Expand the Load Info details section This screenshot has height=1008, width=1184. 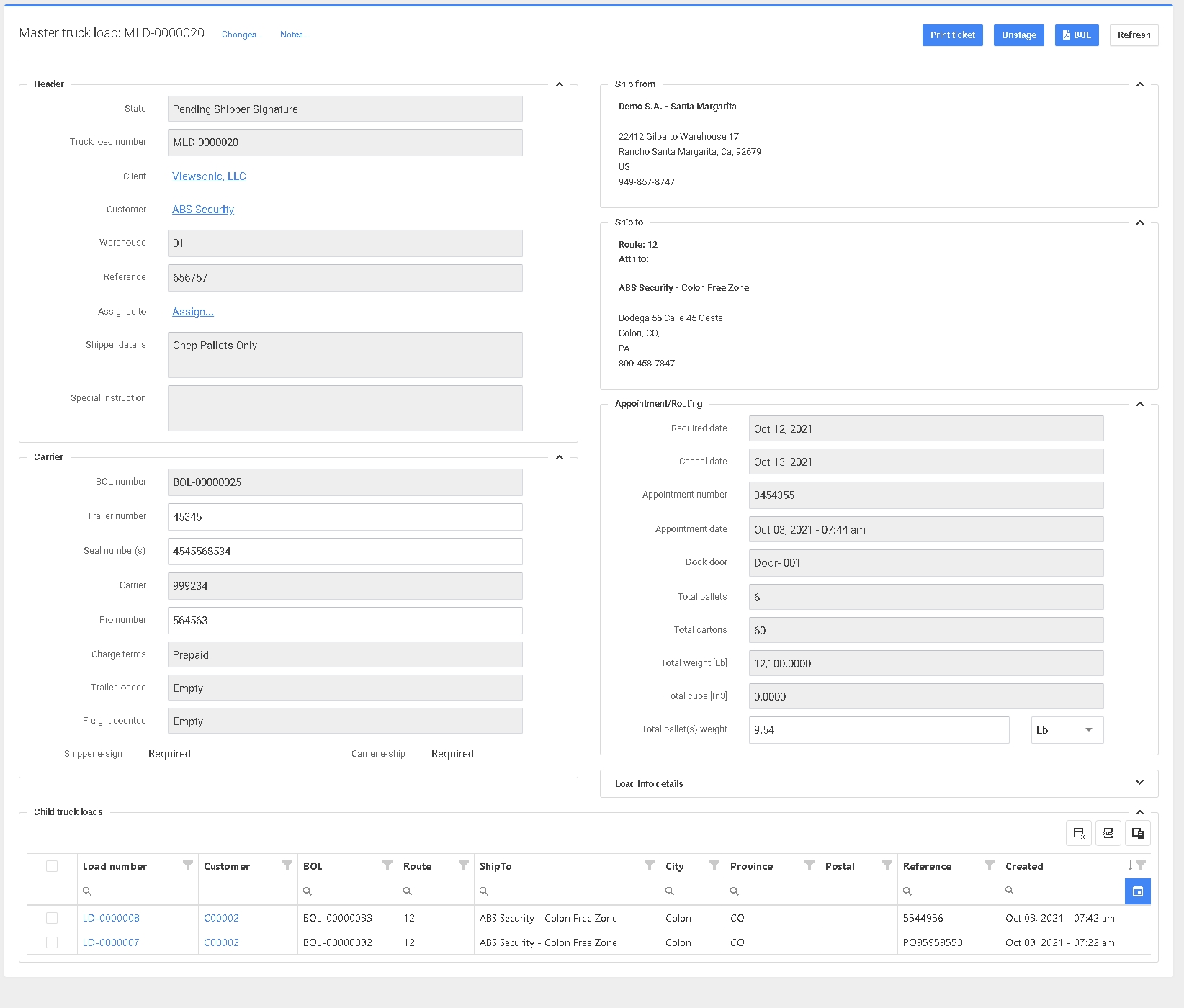click(x=1139, y=783)
